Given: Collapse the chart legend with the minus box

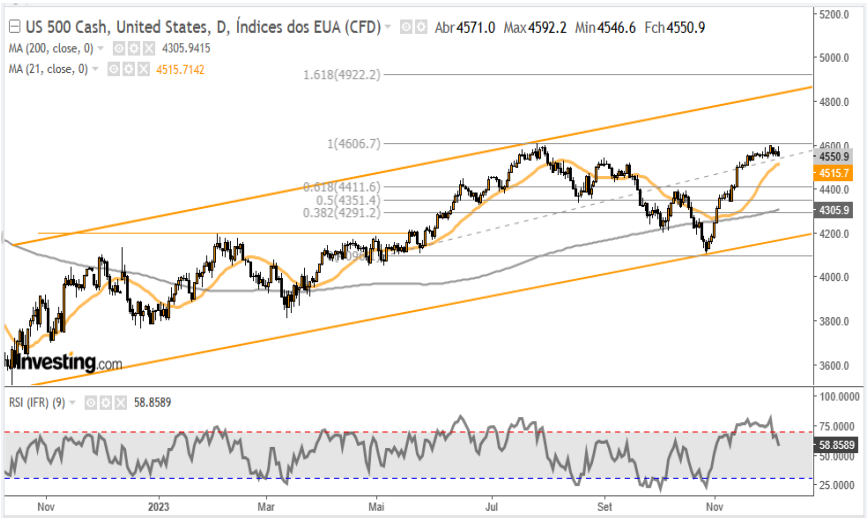Looking at the screenshot, I should click(15, 27).
